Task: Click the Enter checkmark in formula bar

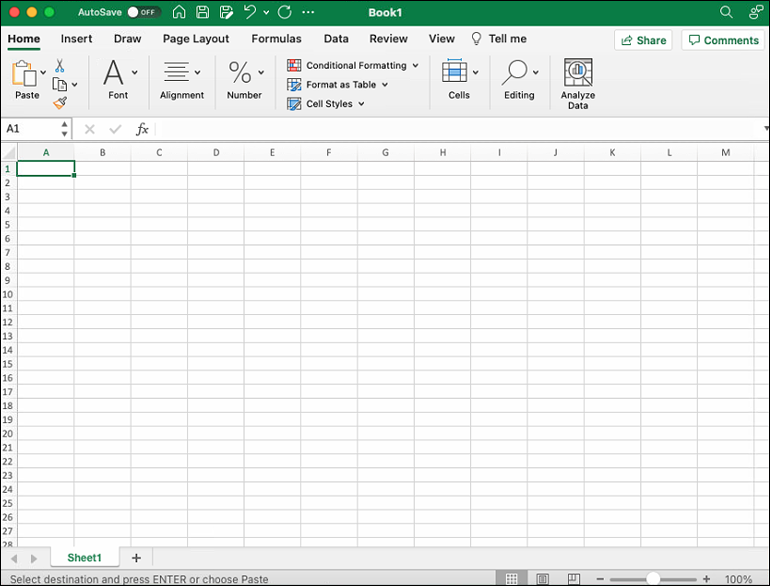Action: (x=115, y=129)
